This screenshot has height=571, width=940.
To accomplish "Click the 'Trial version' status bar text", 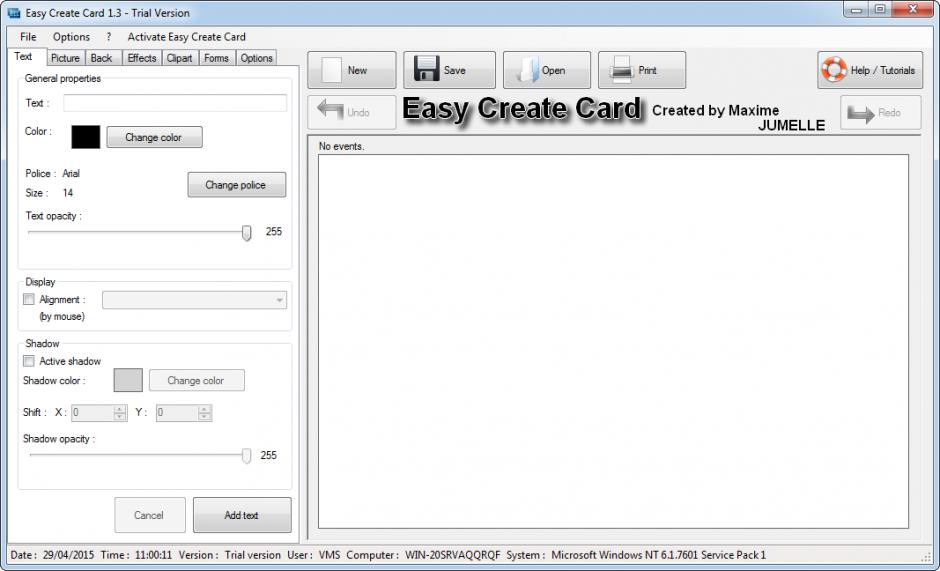I will pos(252,555).
